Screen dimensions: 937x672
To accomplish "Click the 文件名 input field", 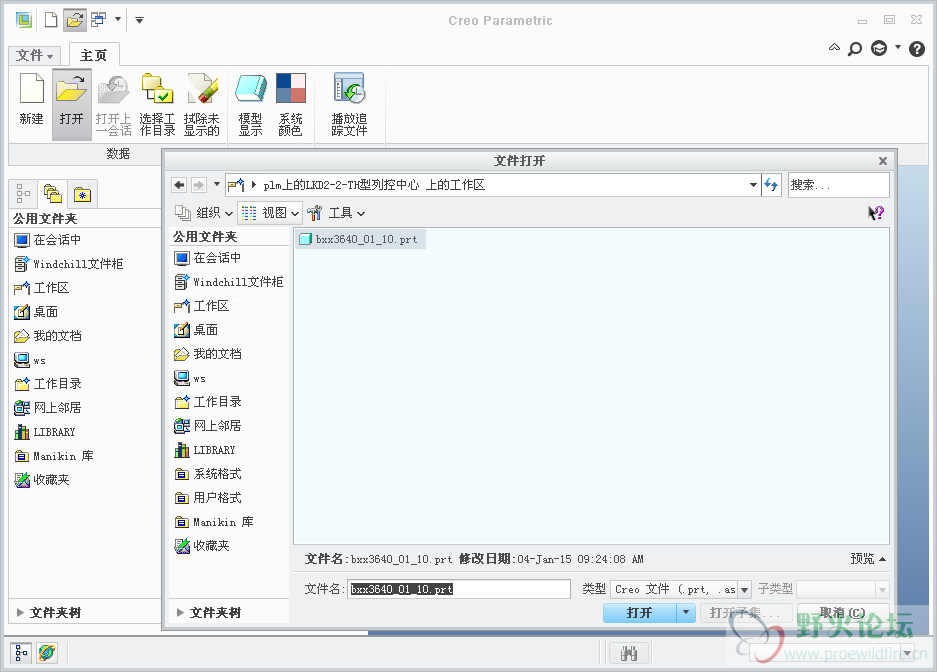I will (x=459, y=589).
